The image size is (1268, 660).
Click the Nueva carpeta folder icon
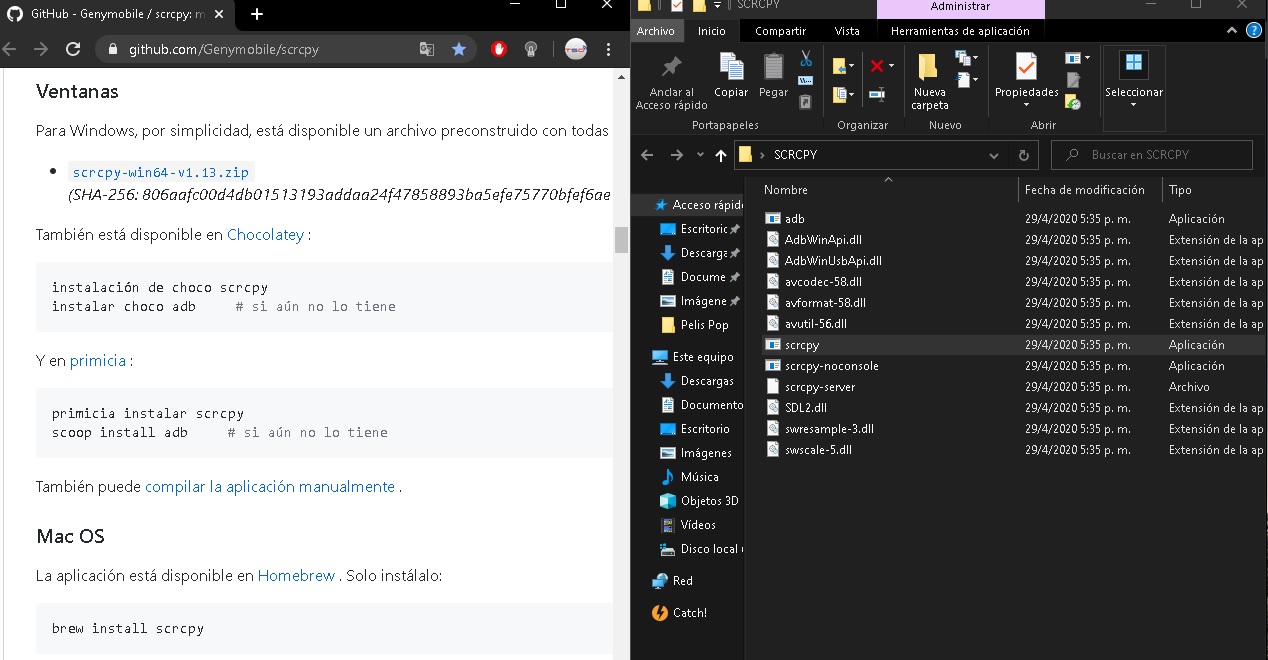tap(928, 67)
